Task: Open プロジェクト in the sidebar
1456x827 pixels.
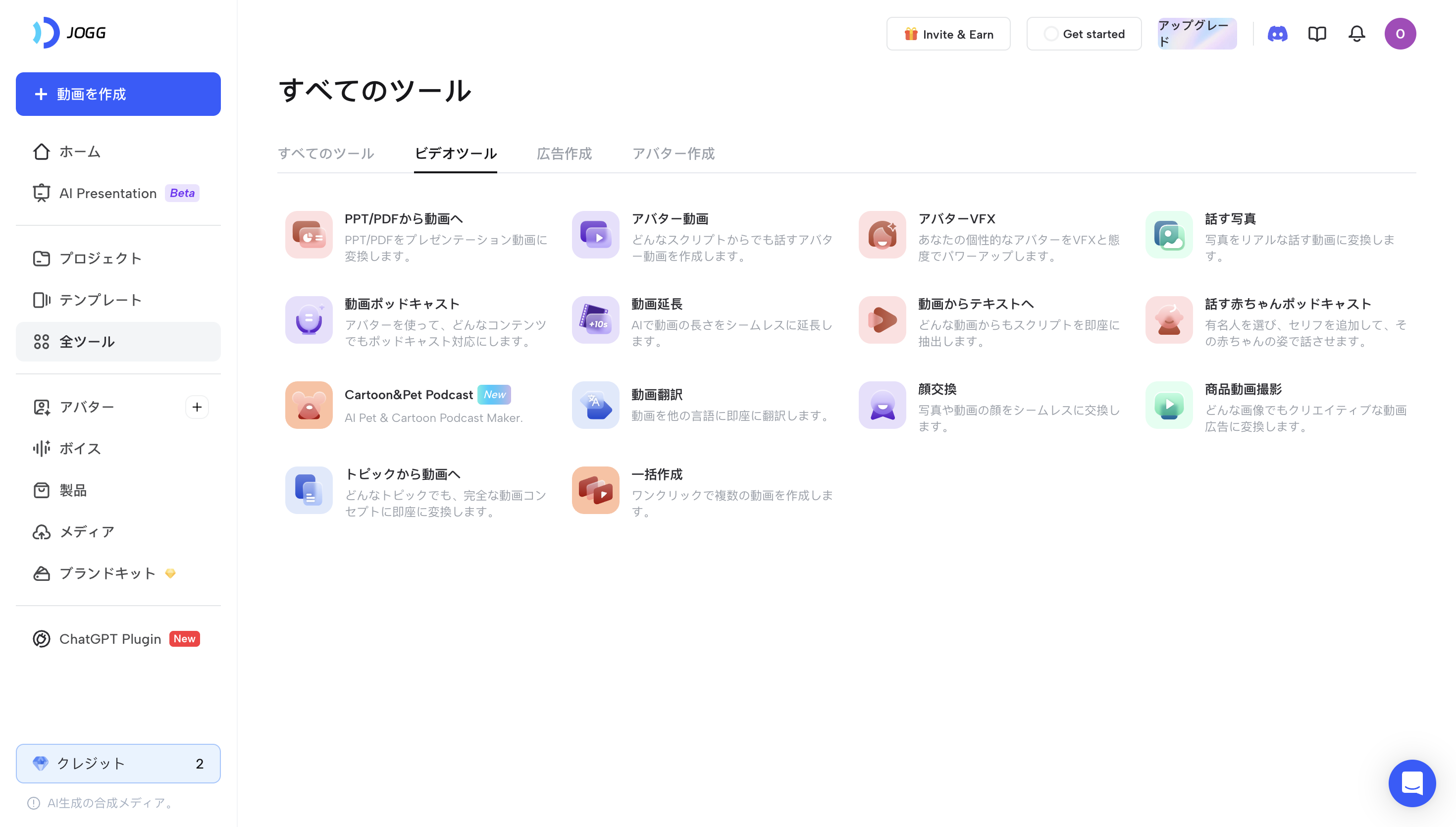Action: click(118, 258)
